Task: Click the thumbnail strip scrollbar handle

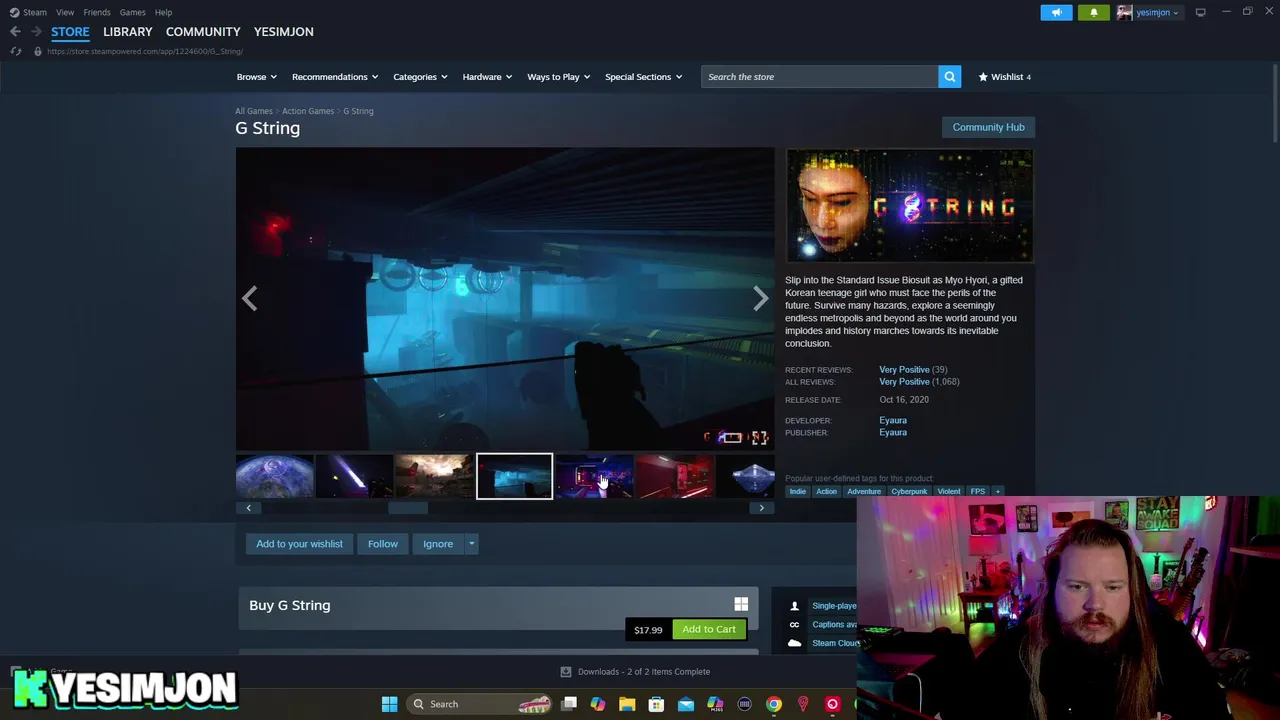Action: [x=408, y=508]
